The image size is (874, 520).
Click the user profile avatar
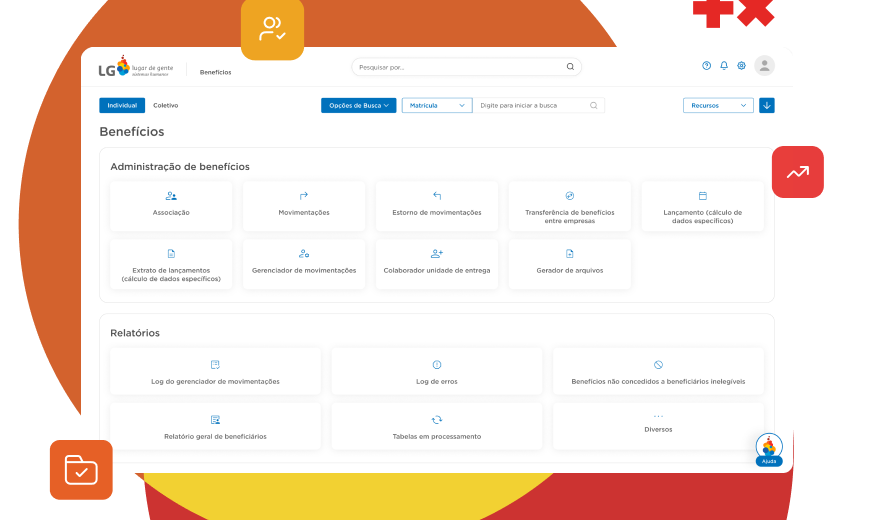[764, 66]
